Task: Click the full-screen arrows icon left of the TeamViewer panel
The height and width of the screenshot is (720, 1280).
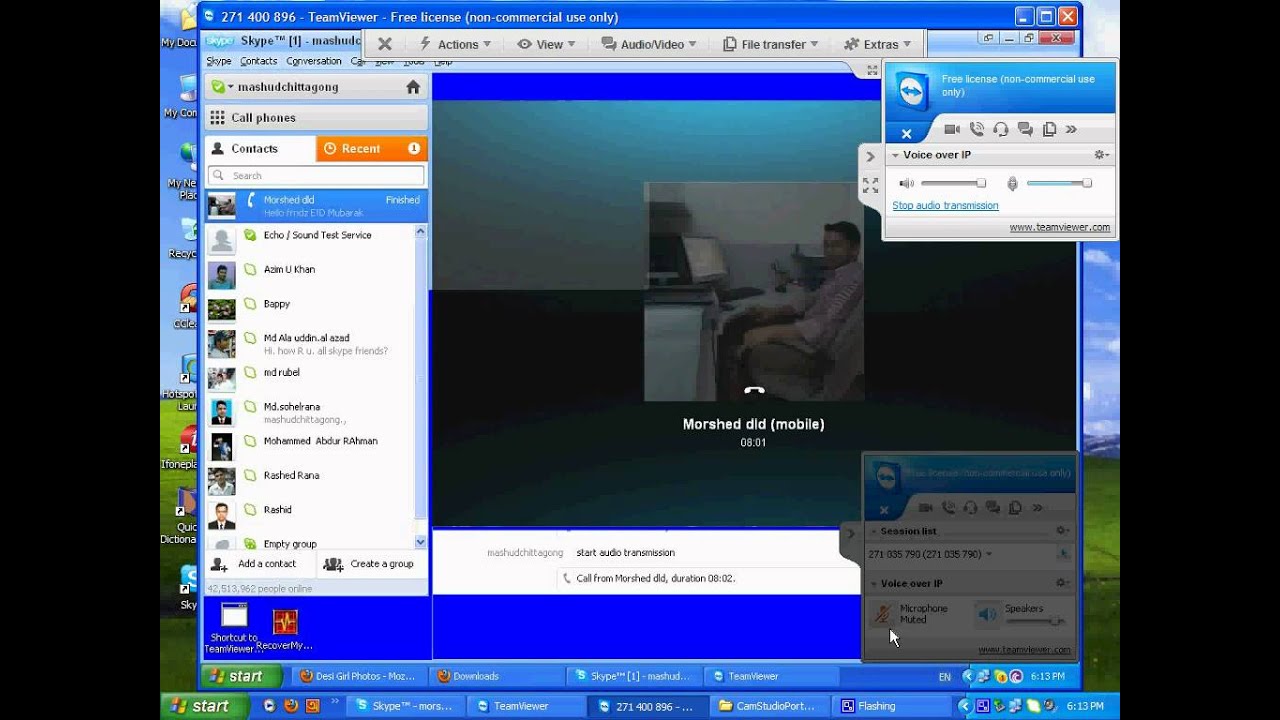Action: pos(870,185)
